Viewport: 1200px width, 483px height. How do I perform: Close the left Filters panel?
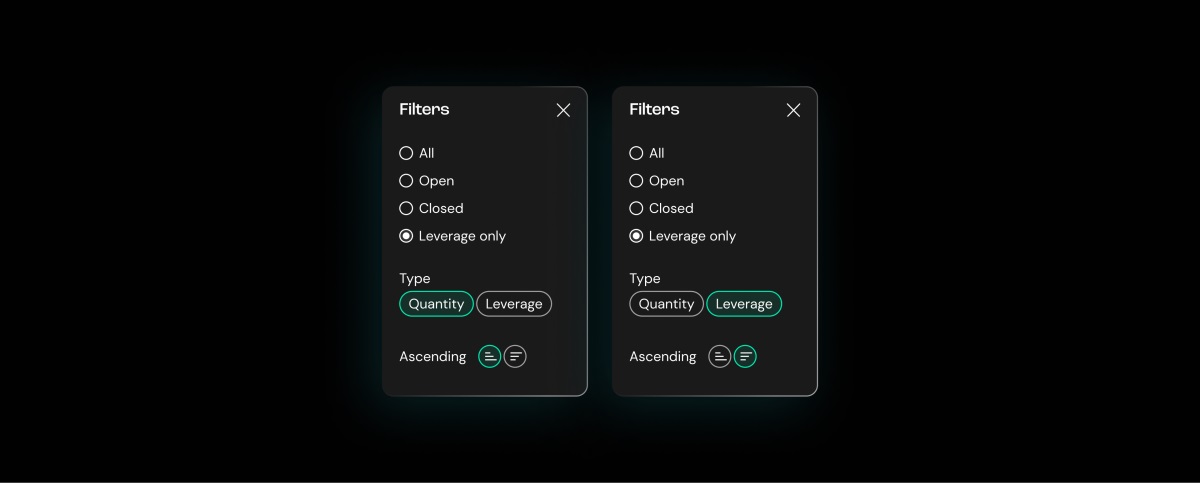[x=563, y=110]
